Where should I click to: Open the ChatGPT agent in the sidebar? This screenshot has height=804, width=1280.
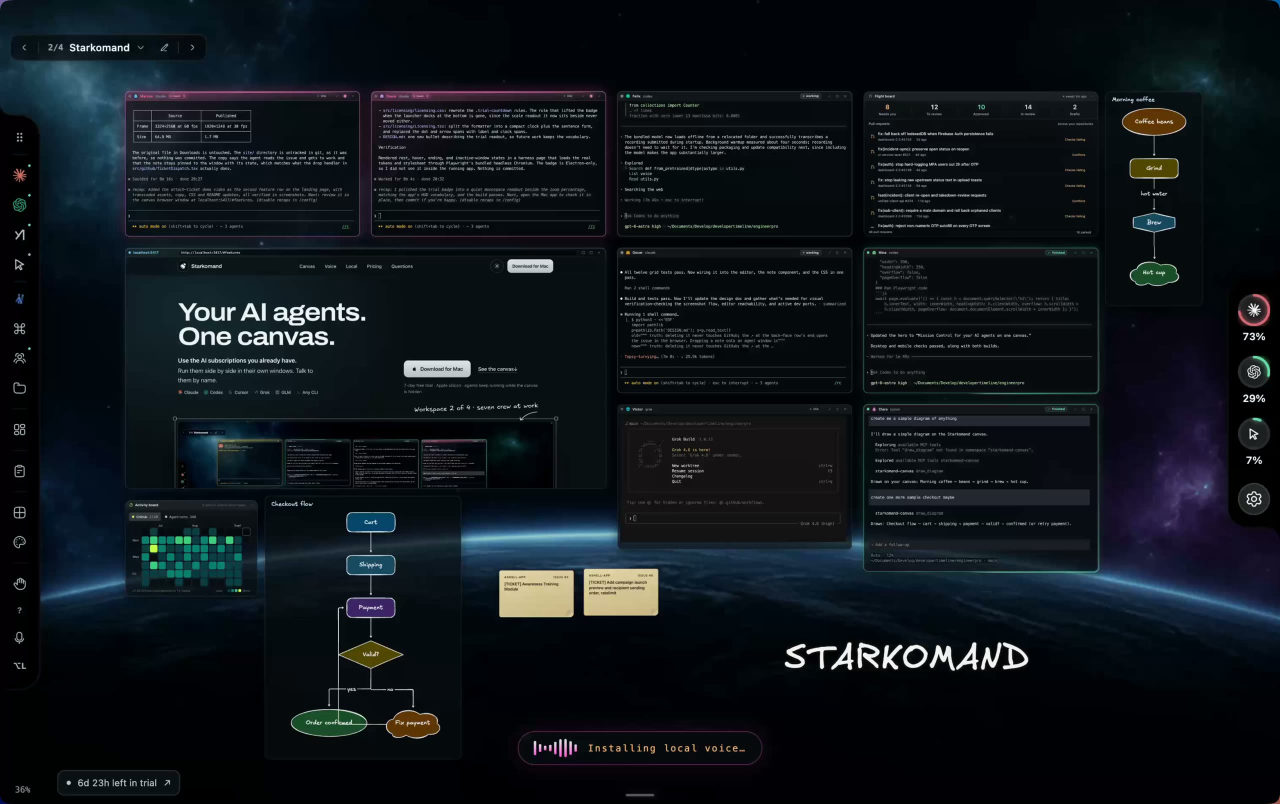(x=19, y=205)
